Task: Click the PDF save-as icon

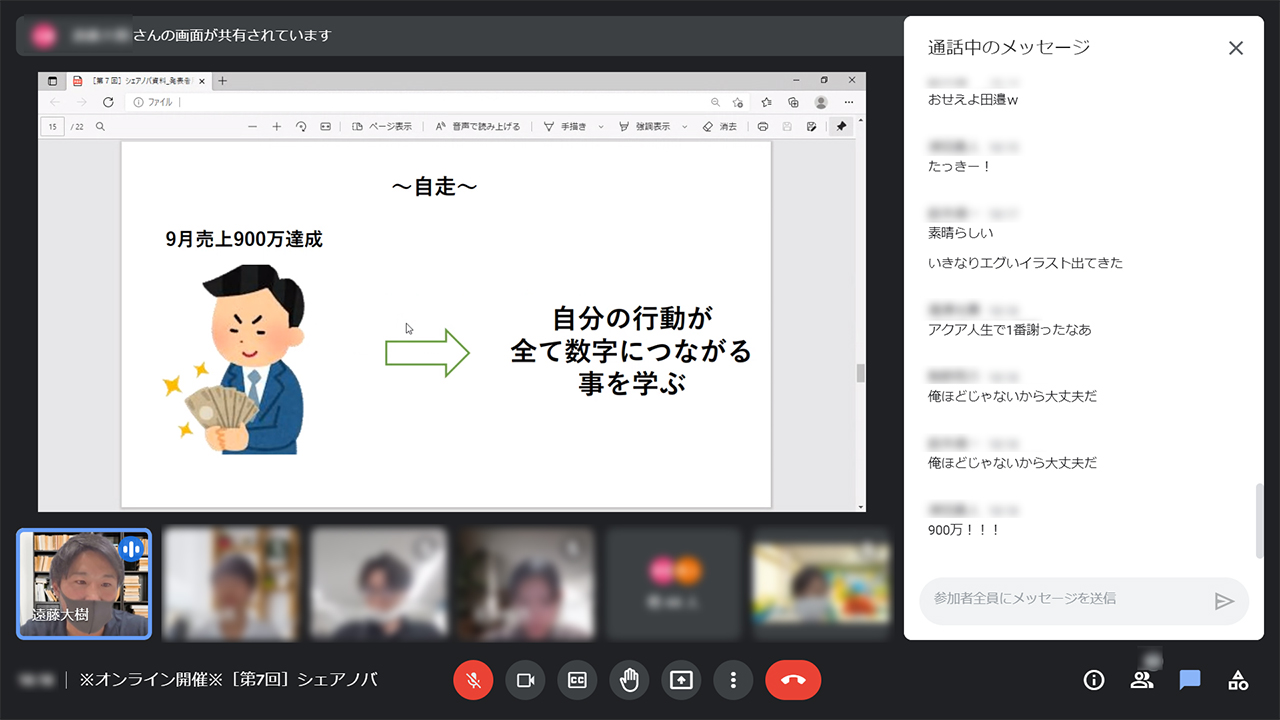Action: pos(811,127)
